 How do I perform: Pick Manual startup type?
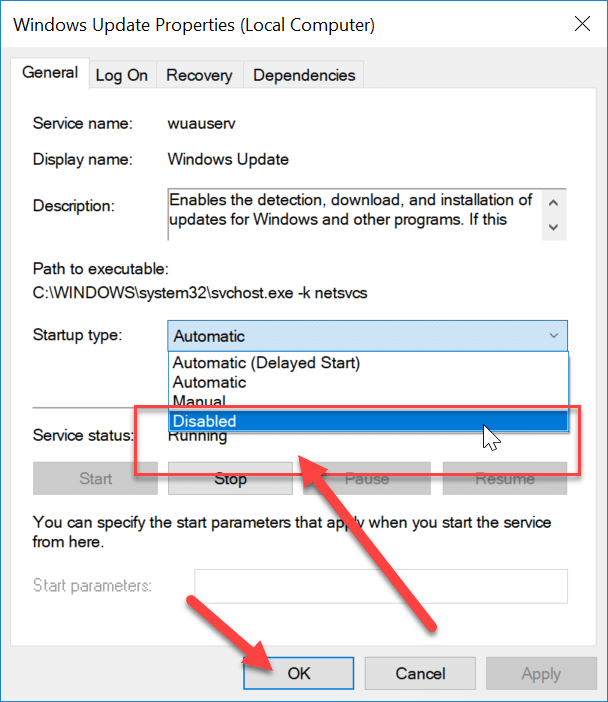tap(199, 401)
